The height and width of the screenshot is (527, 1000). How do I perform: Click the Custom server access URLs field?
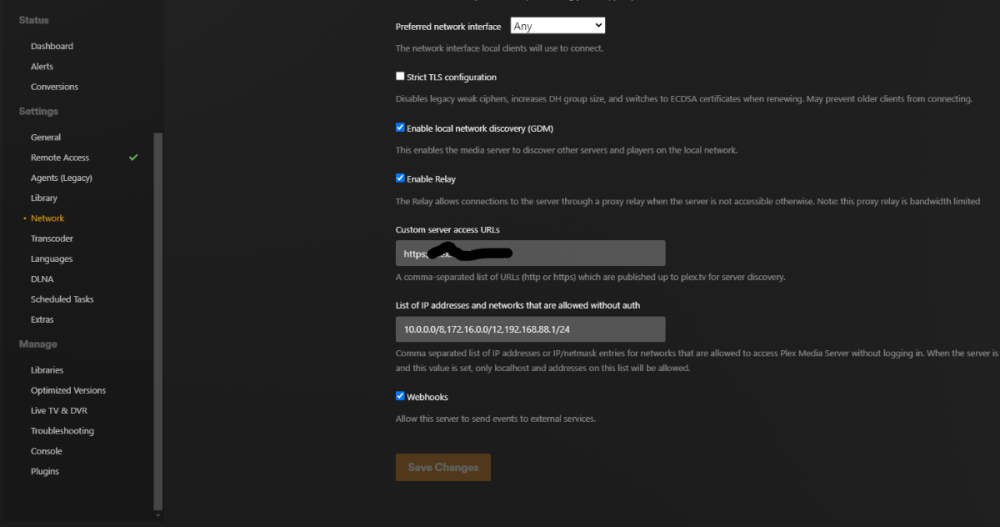(530, 253)
